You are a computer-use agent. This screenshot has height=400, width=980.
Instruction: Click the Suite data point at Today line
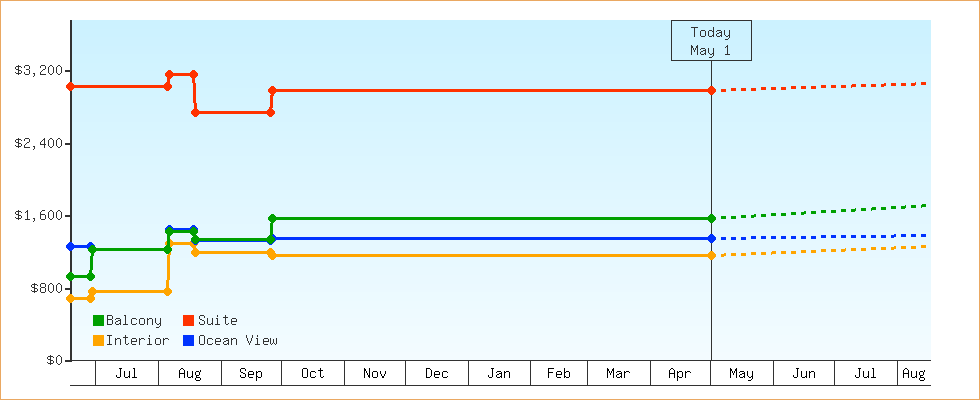711,91
